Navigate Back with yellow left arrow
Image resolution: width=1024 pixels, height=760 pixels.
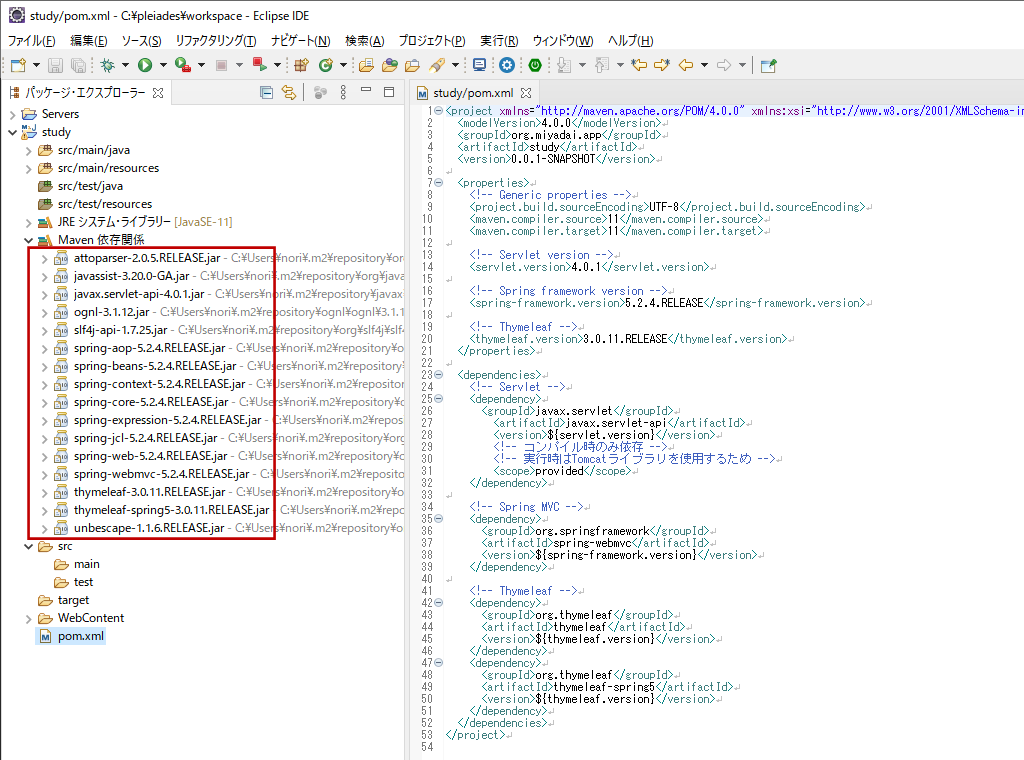pos(686,65)
